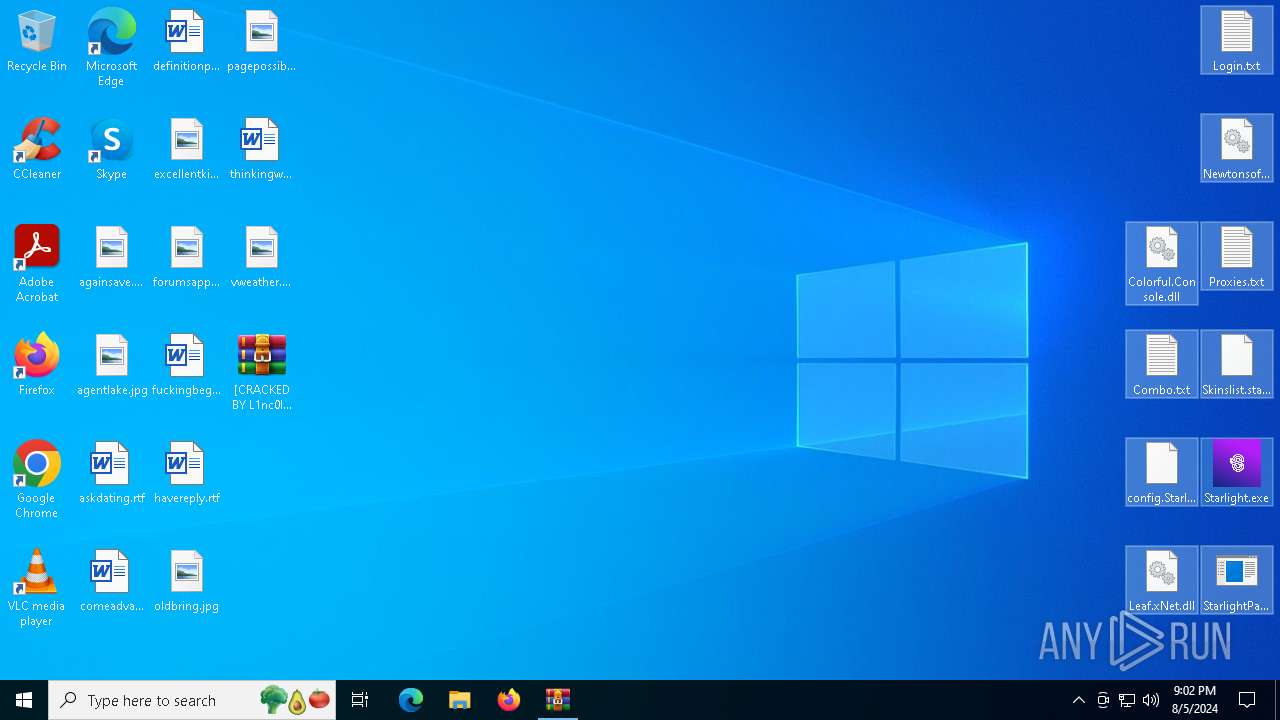Click the Type here to search box
Image resolution: width=1280 pixels, height=720 pixels.
pyautogui.click(x=192, y=700)
